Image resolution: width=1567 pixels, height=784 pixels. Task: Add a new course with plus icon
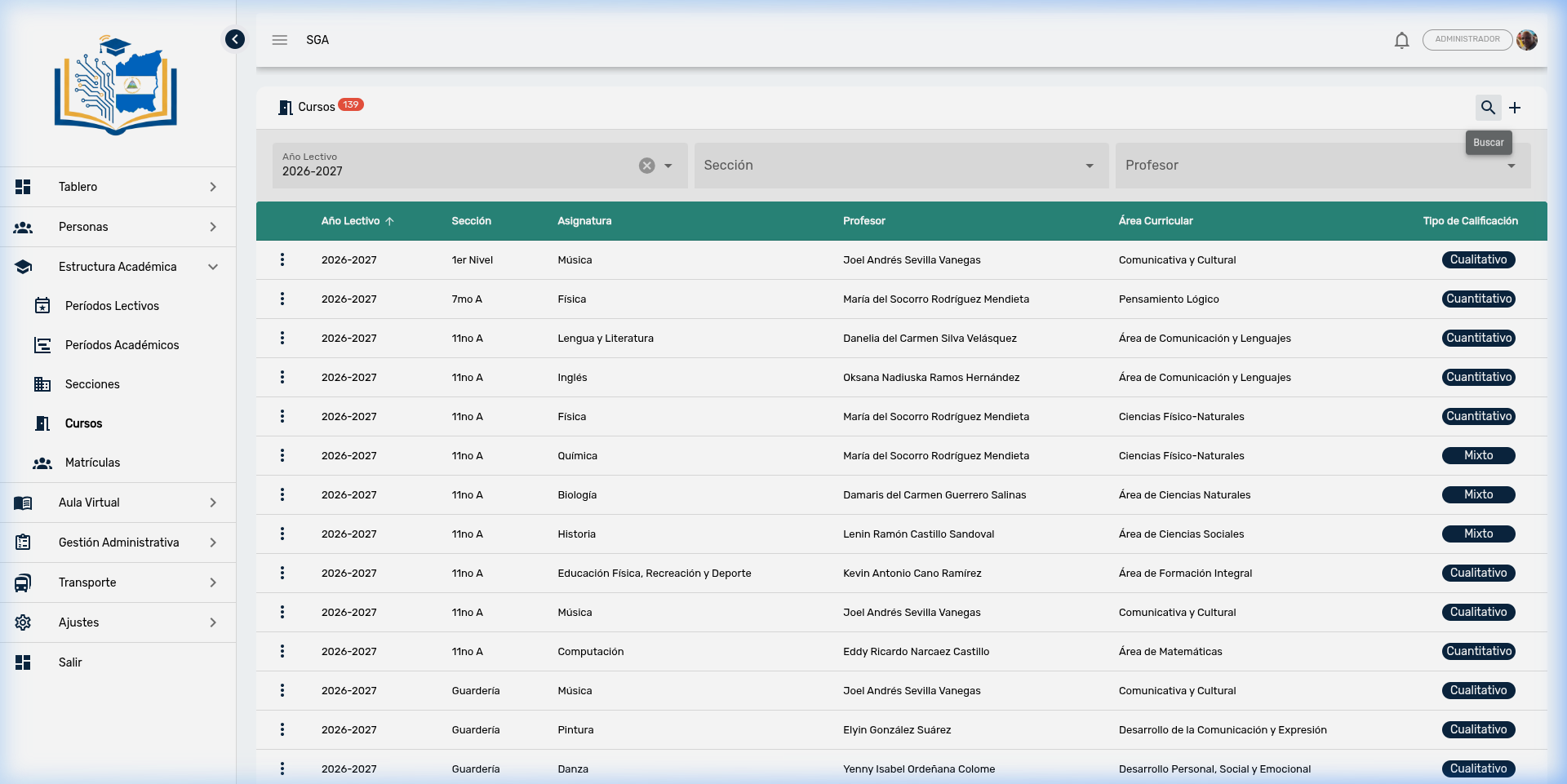pyautogui.click(x=1515, y=108)
